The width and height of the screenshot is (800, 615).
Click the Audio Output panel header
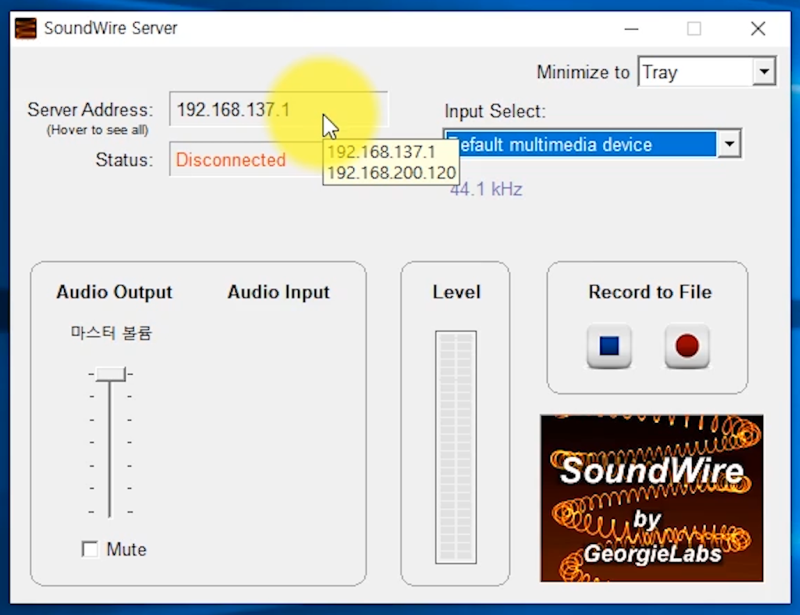click(114, 292)
